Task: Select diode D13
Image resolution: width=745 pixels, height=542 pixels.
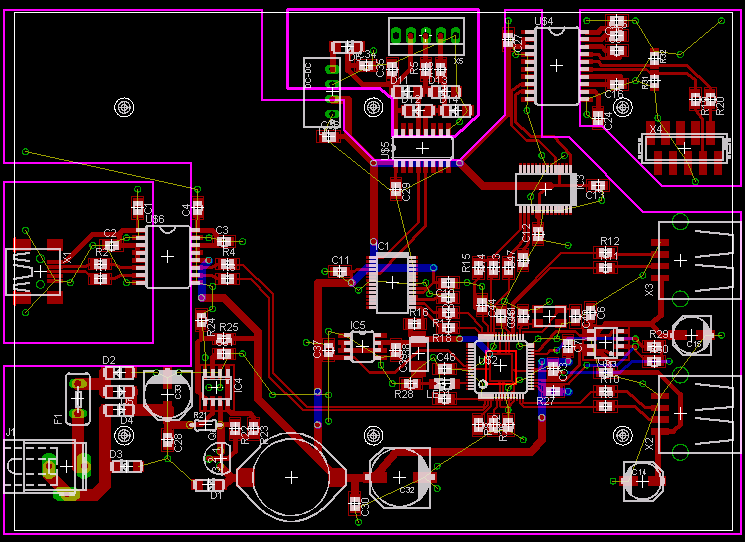Action: coord(444,92)
